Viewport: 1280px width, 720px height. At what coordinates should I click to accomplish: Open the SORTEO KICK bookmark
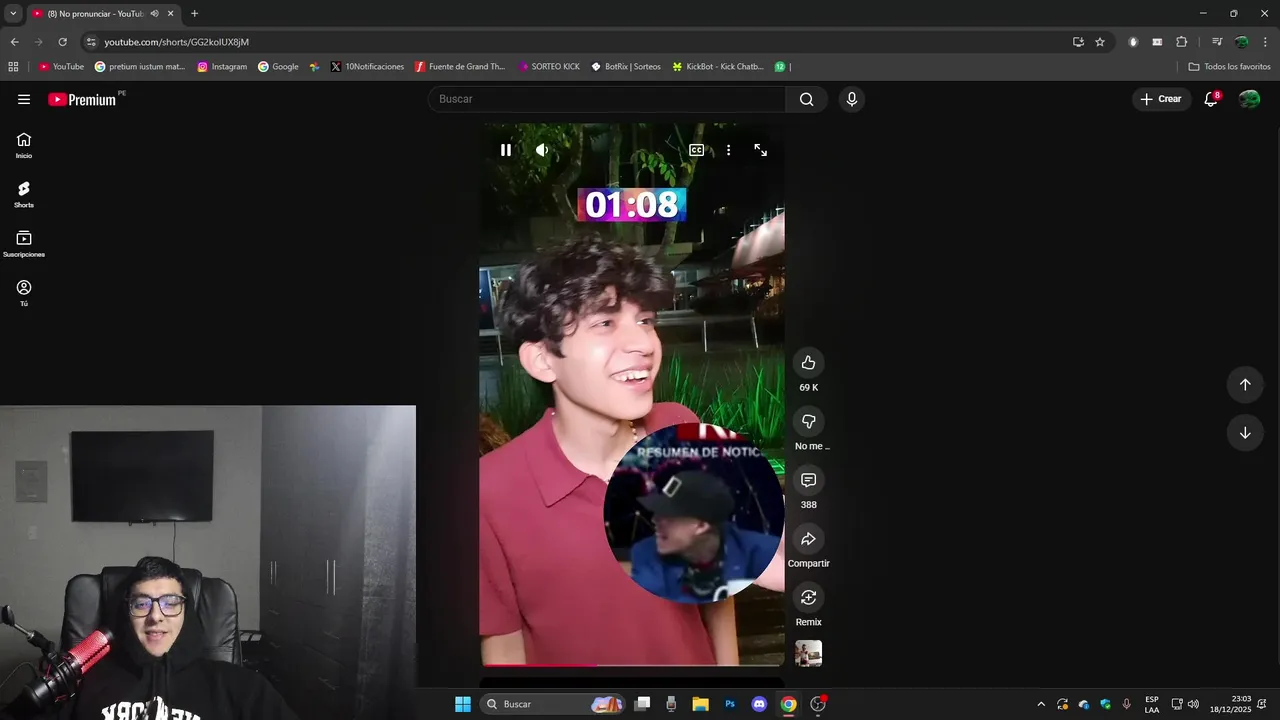(548, 67)
